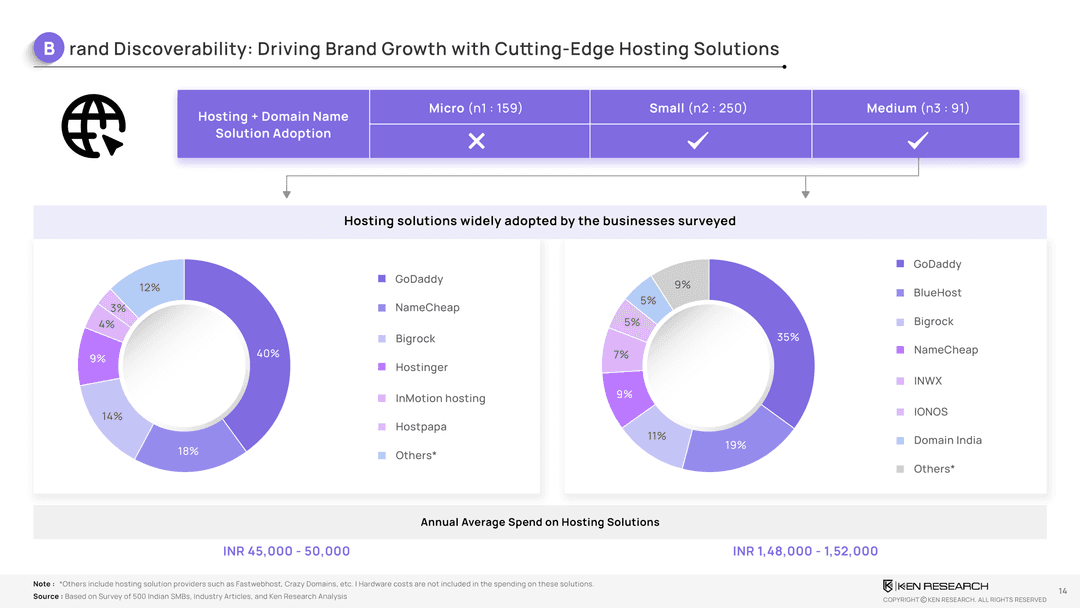Select the Small (n2 : 250) column header
This screenshot has width=1080, height=608.
tap(699, 108)
